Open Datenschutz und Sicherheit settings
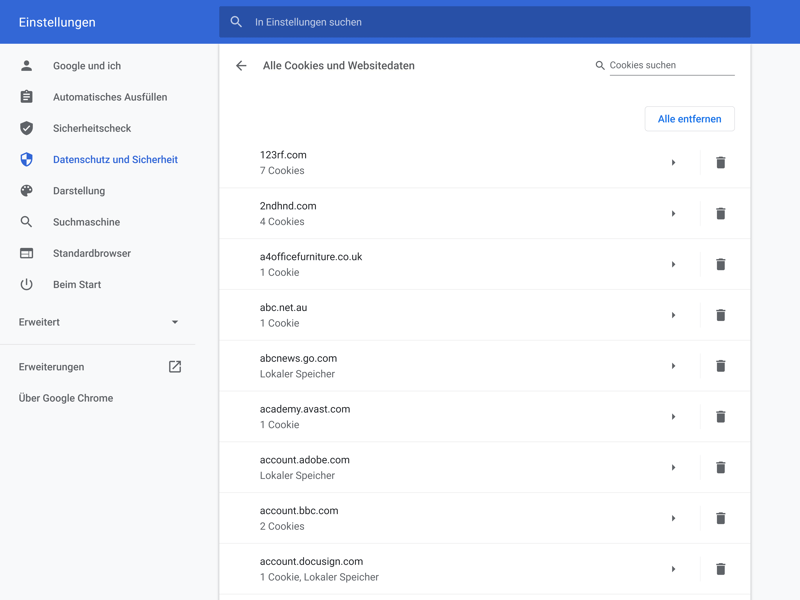Viewport: 800px width, 600px height. [115, 160]
